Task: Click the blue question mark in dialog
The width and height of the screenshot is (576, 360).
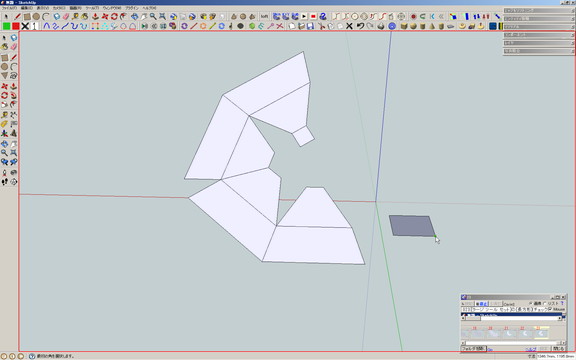Action: [562, 303]
